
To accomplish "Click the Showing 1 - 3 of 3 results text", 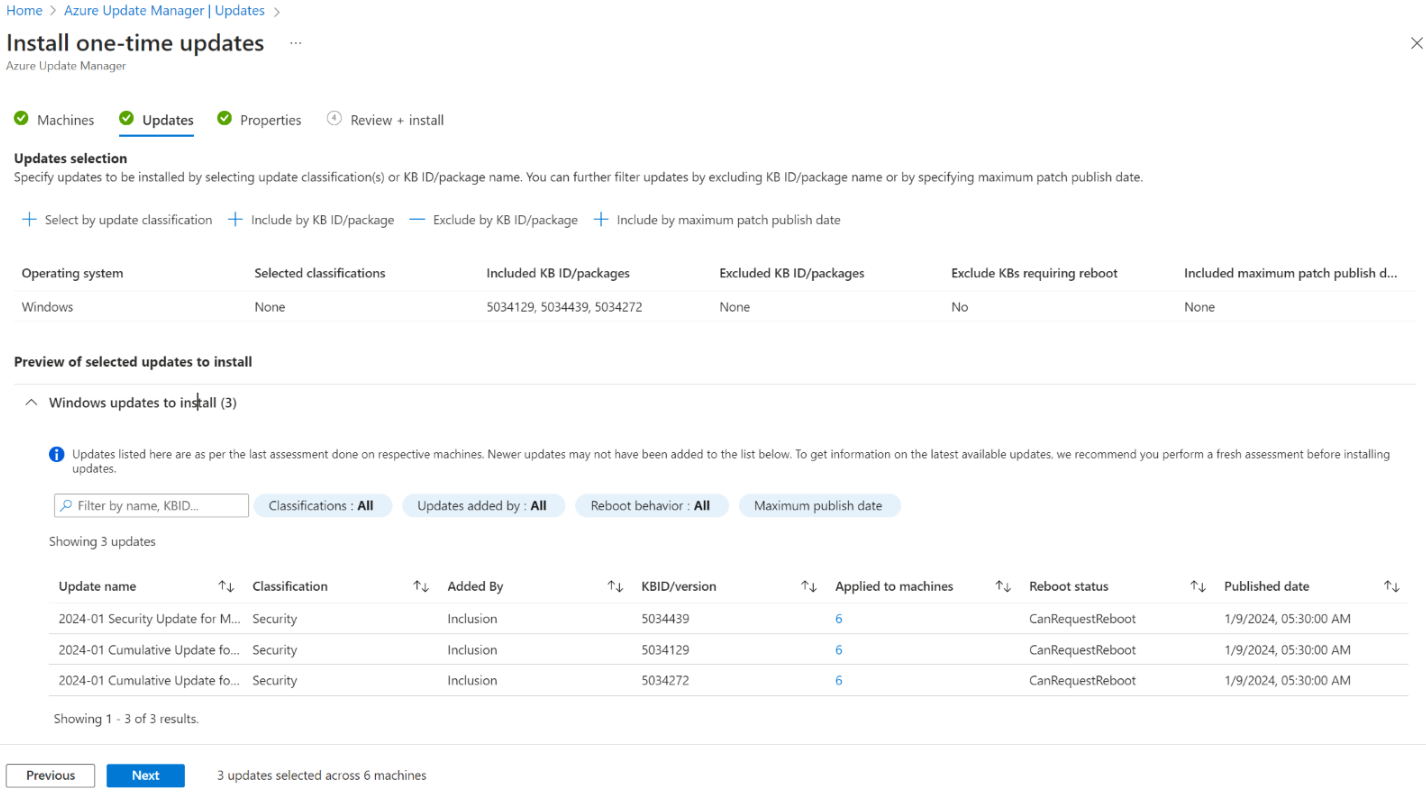I will (x=126, y=719).
